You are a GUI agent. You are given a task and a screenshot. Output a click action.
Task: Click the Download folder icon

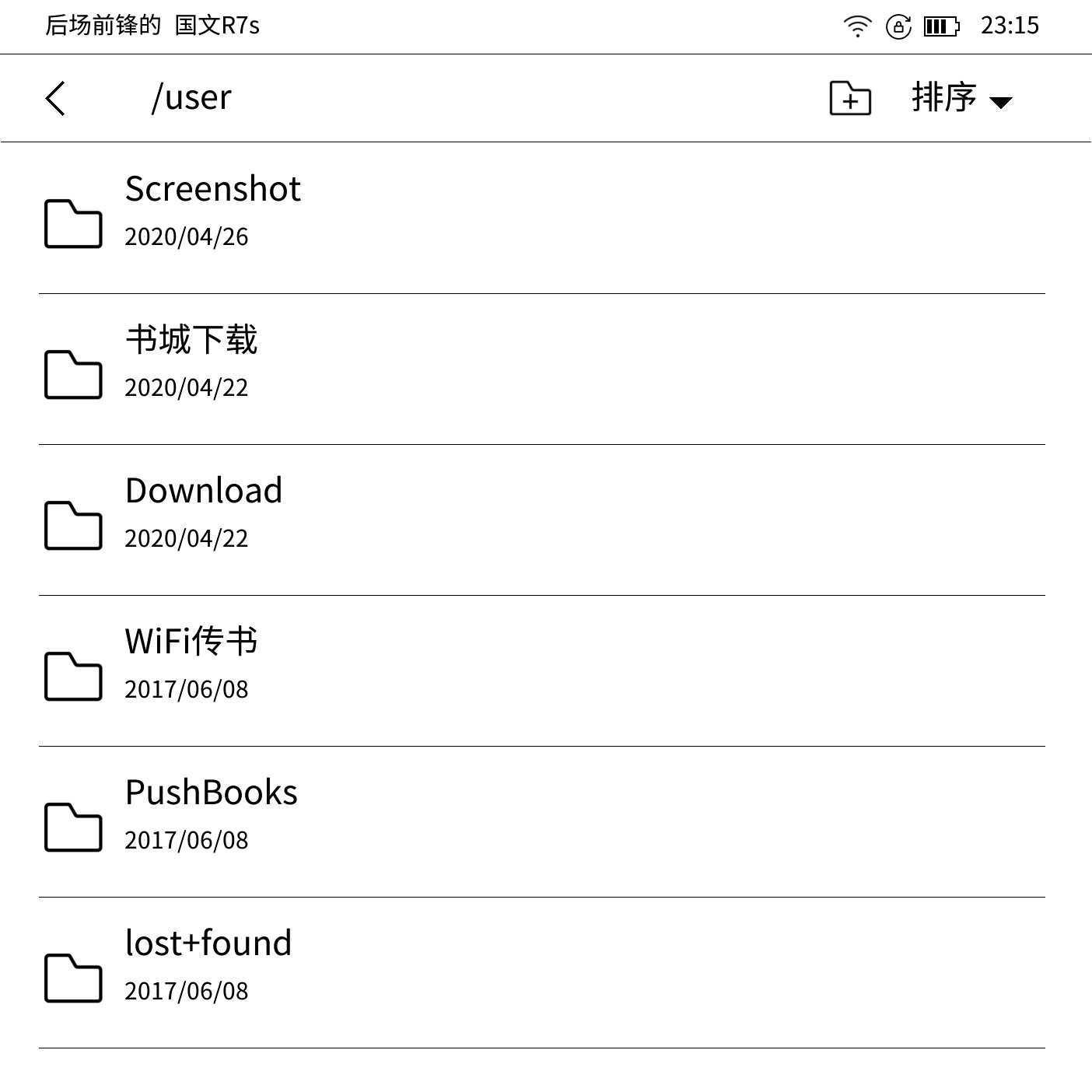click(72, 525)
